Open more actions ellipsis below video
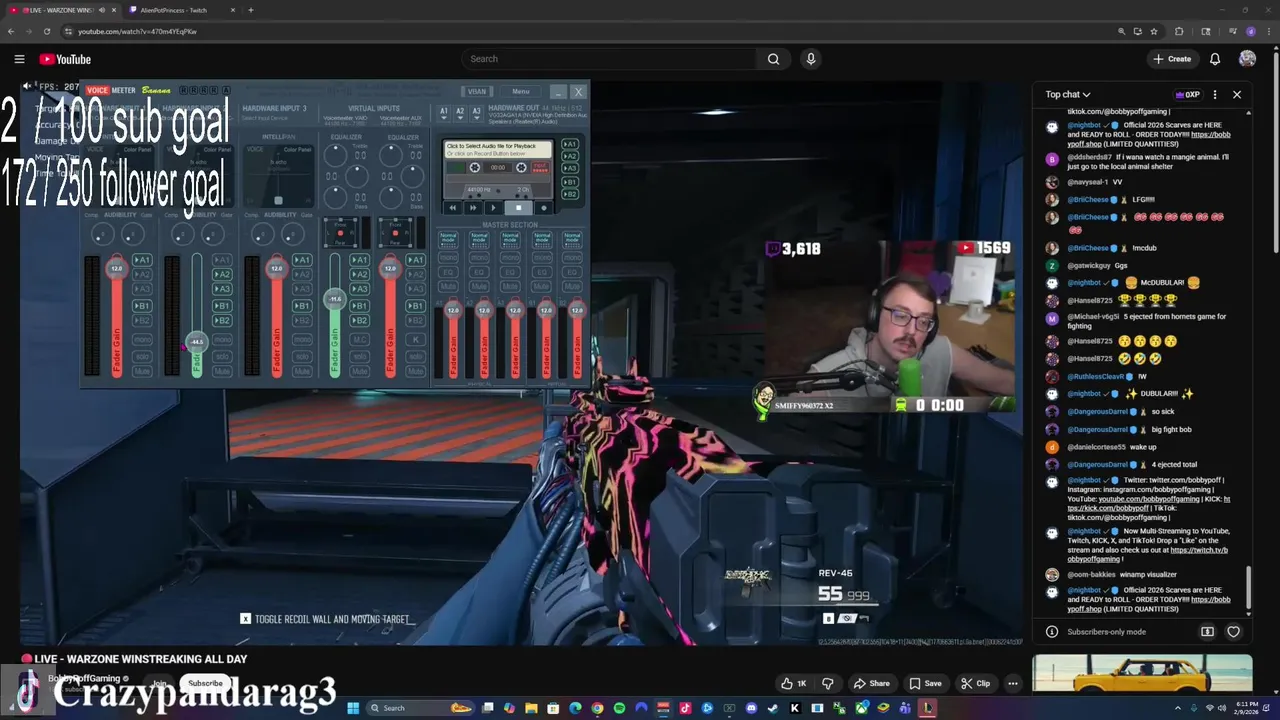 [1013, 683]
